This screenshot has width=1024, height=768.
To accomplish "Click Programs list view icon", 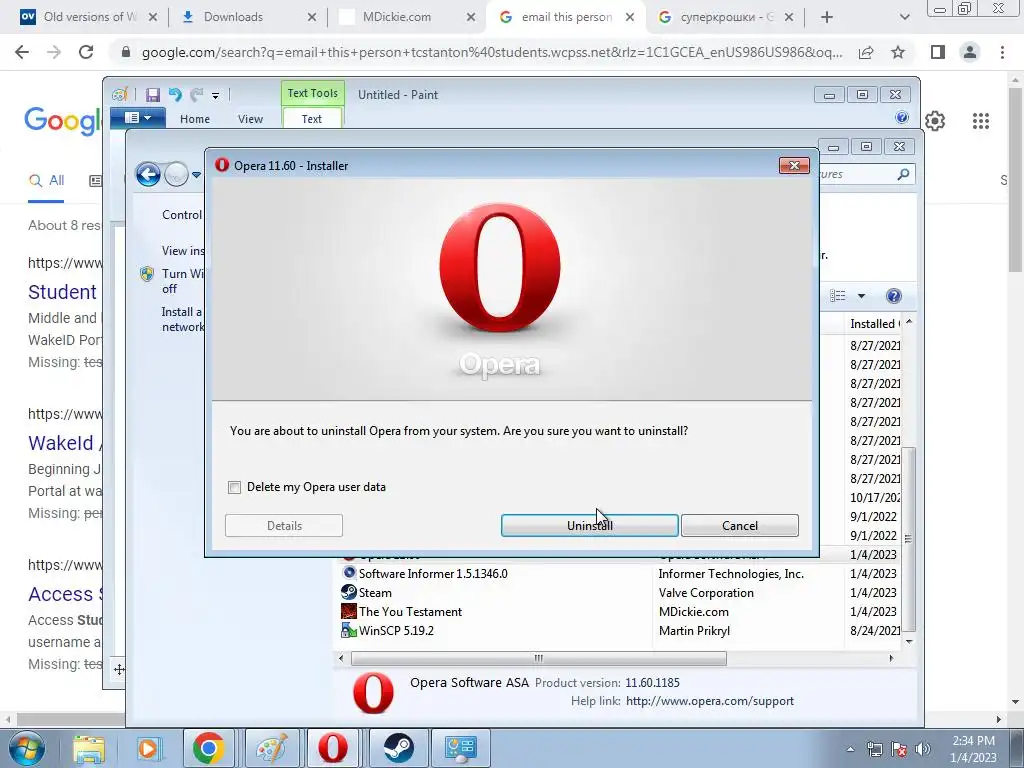I will [838, 296].
